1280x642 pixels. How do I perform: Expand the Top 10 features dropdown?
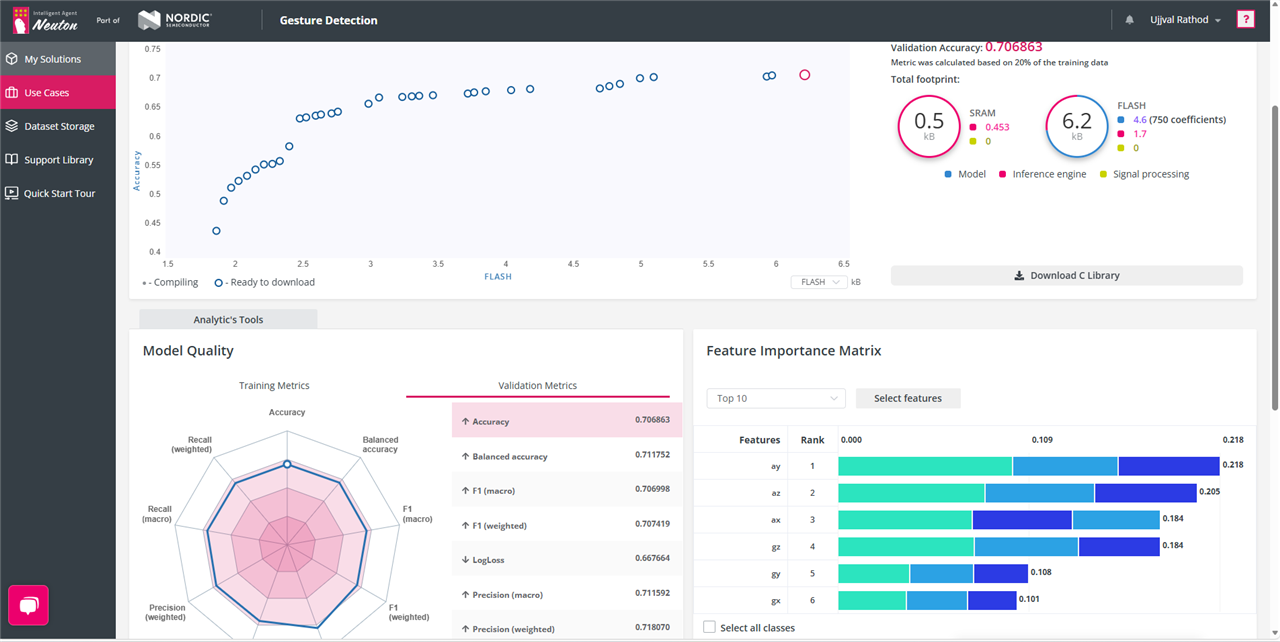[x=775, y=398]
